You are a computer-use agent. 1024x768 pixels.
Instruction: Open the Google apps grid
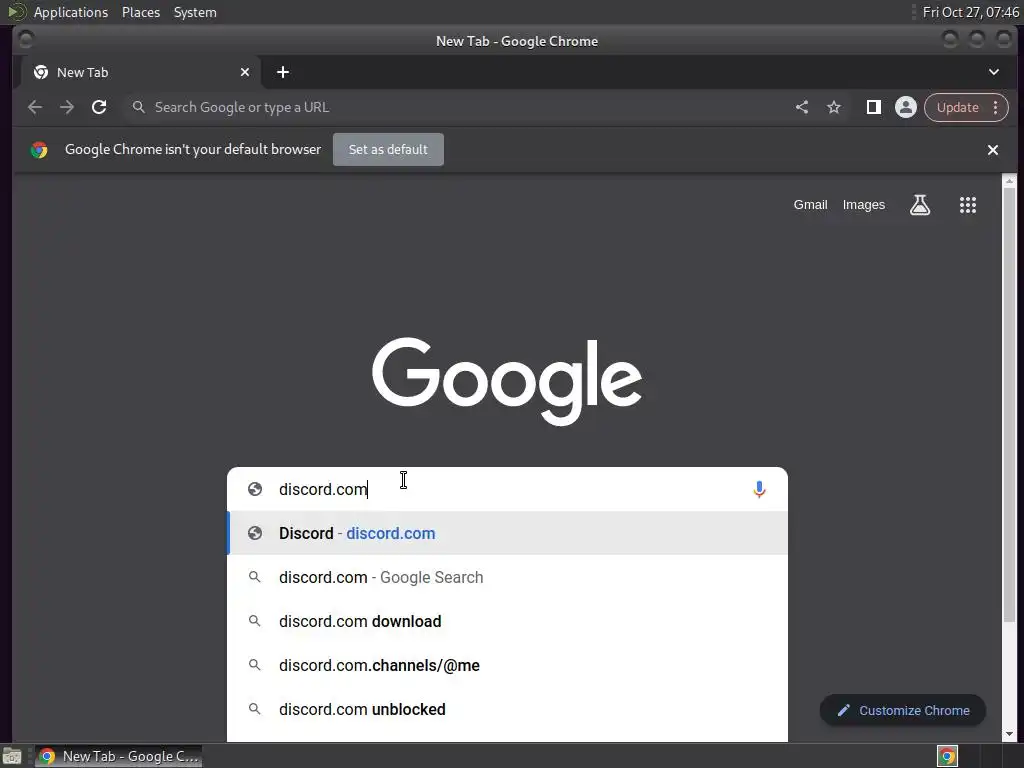pos(968,205)
